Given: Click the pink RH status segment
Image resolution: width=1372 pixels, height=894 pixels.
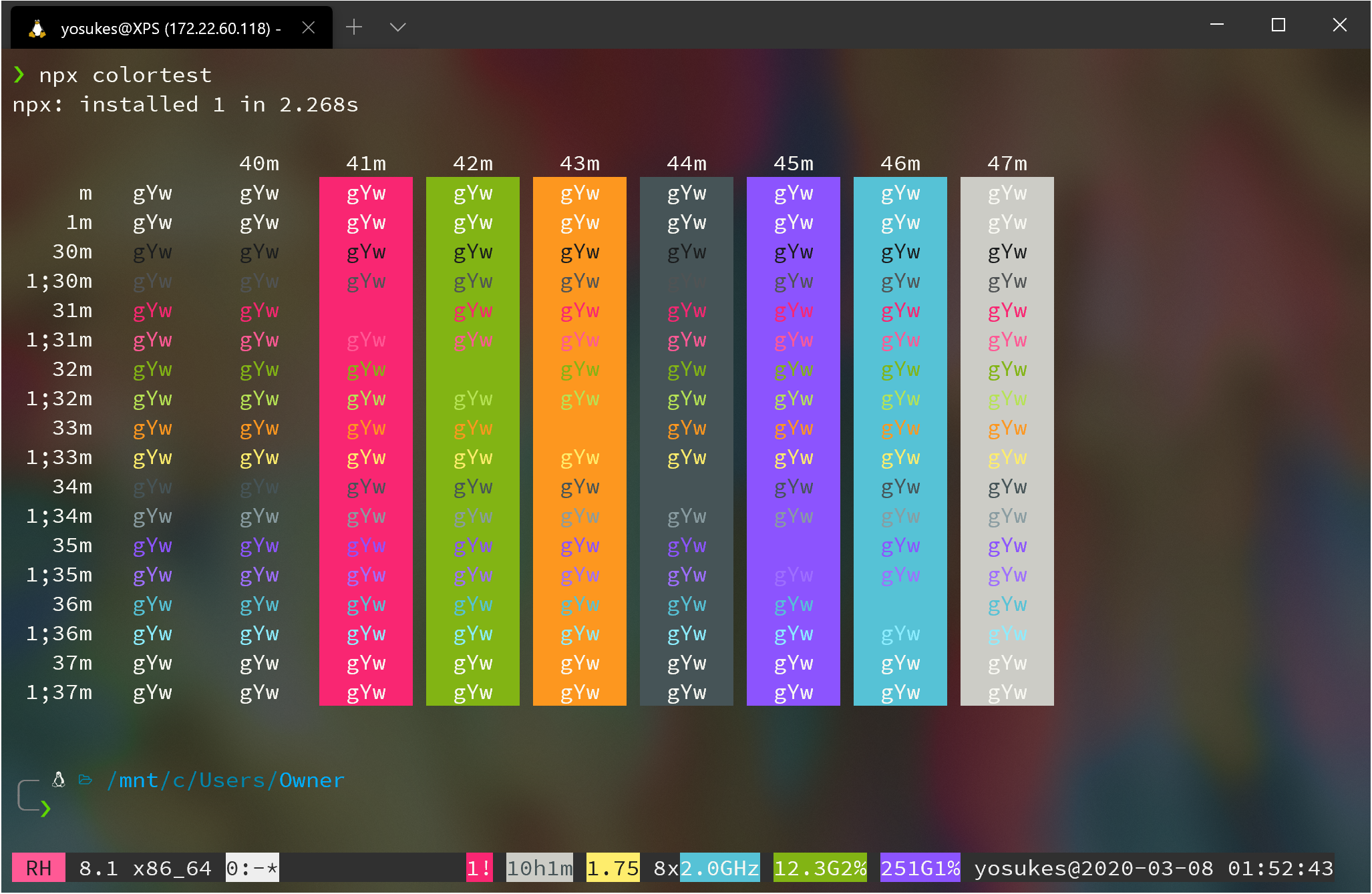Looking at the screenshot, I should 39,868.
